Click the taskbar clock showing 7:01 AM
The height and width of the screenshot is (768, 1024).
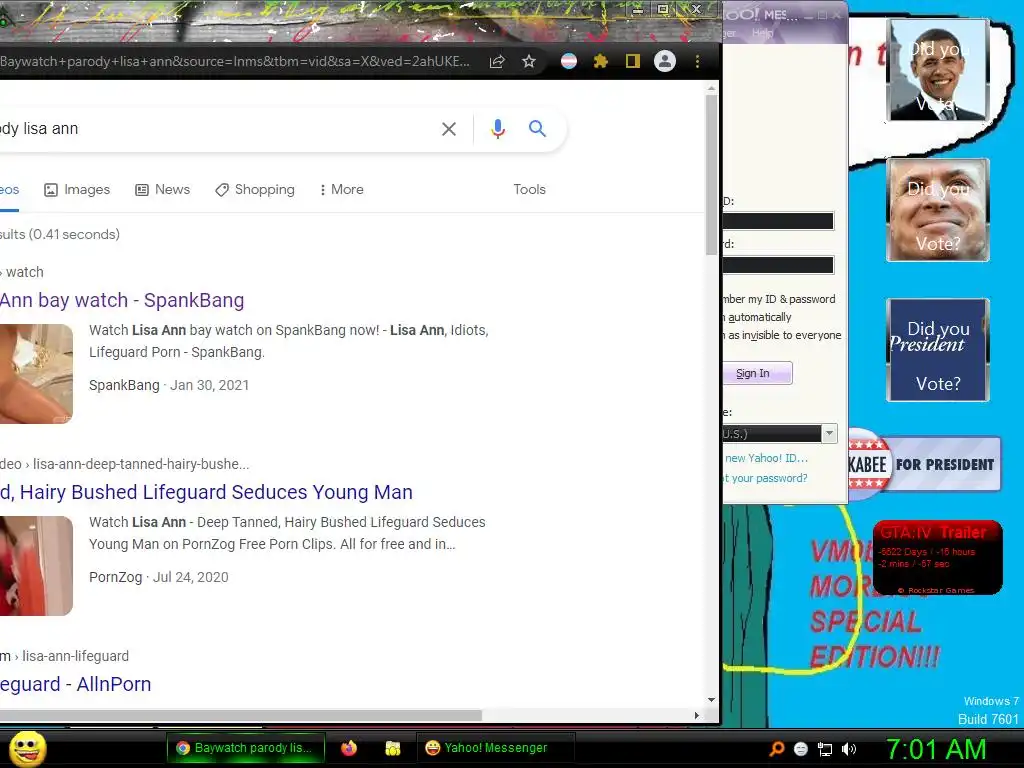click(935, 749)
